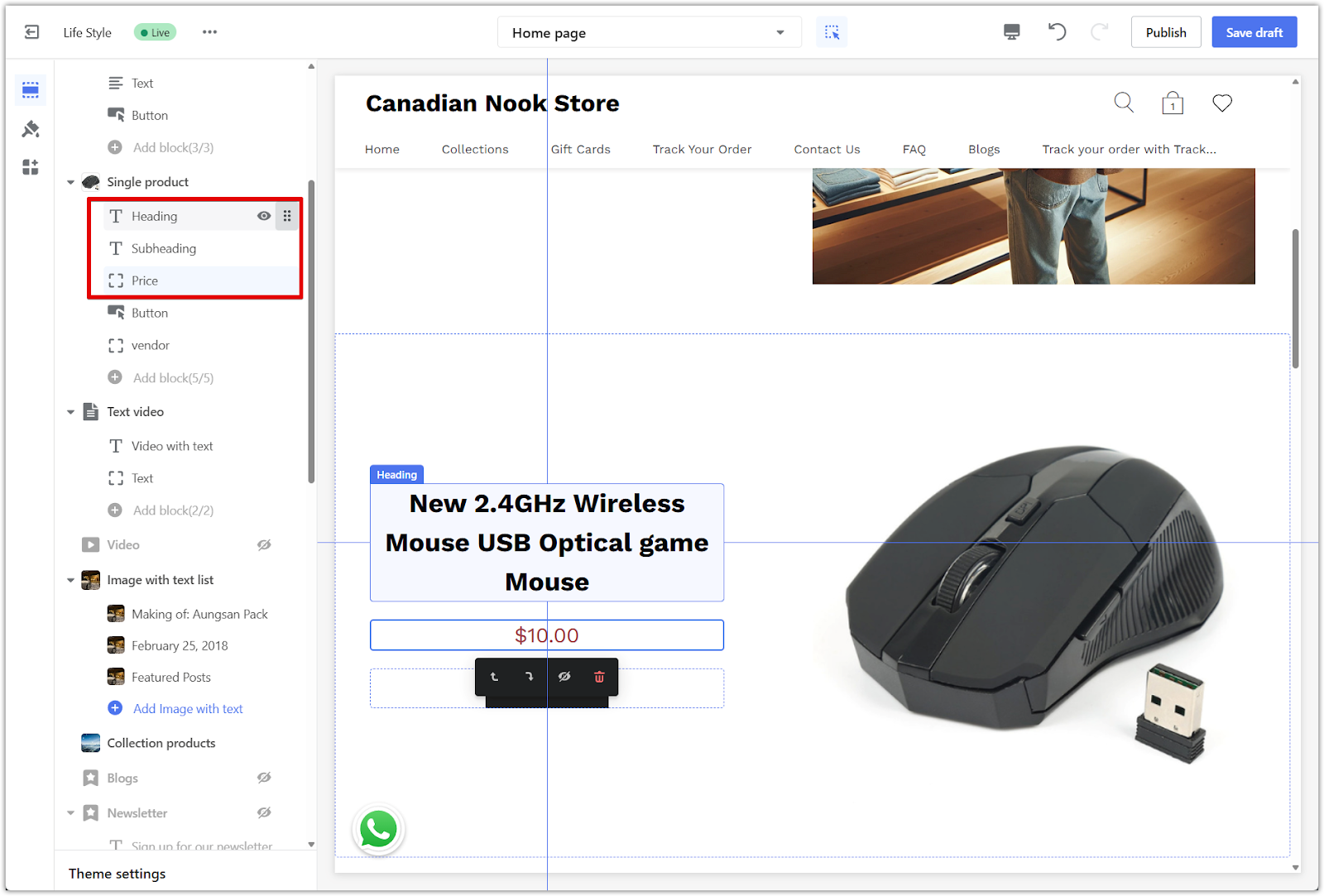Select the Collection products section icon
This screenshot has width=1324, height=896.
click(91, 743)
